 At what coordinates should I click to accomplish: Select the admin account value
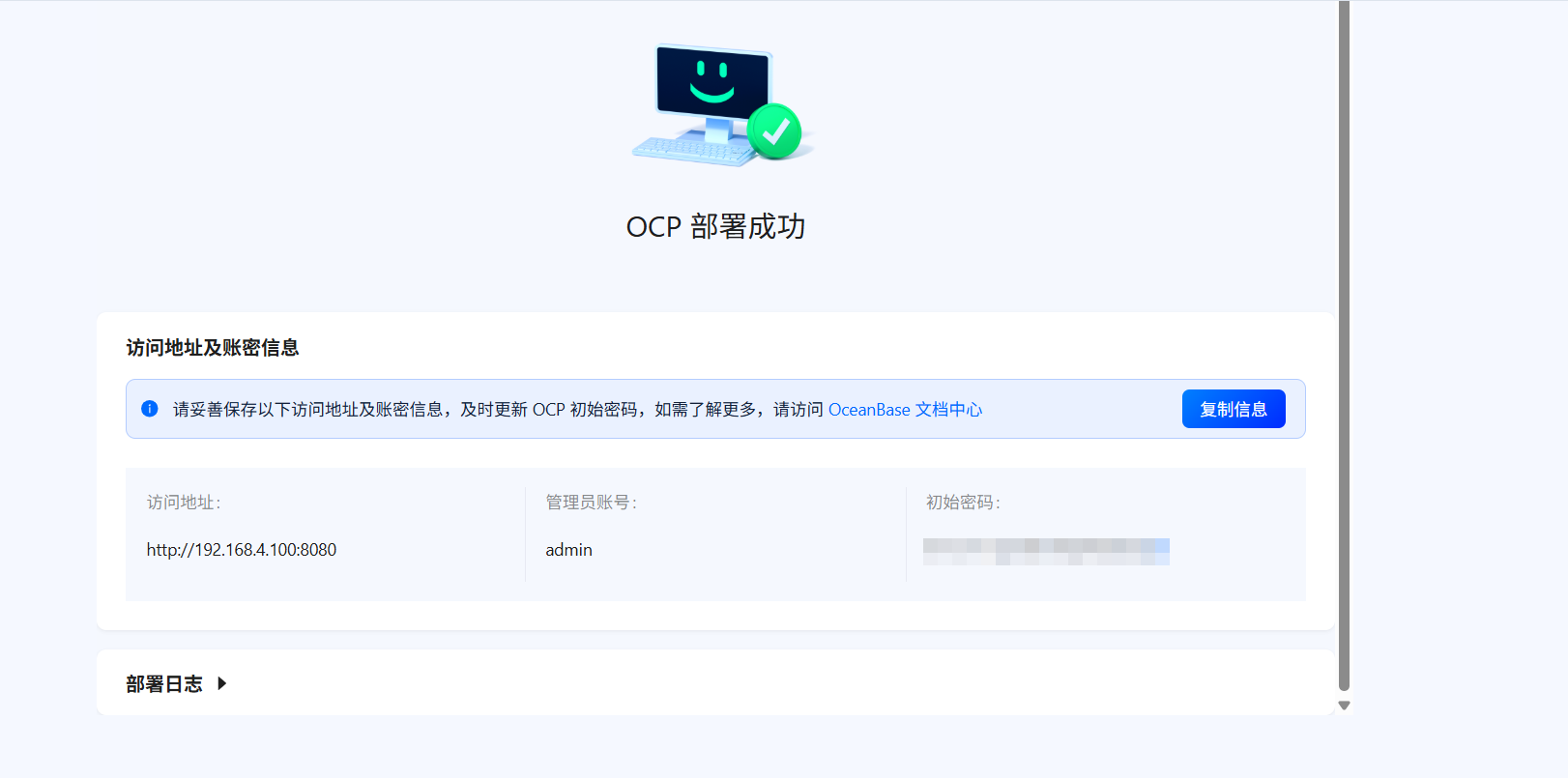pos(568,550)
